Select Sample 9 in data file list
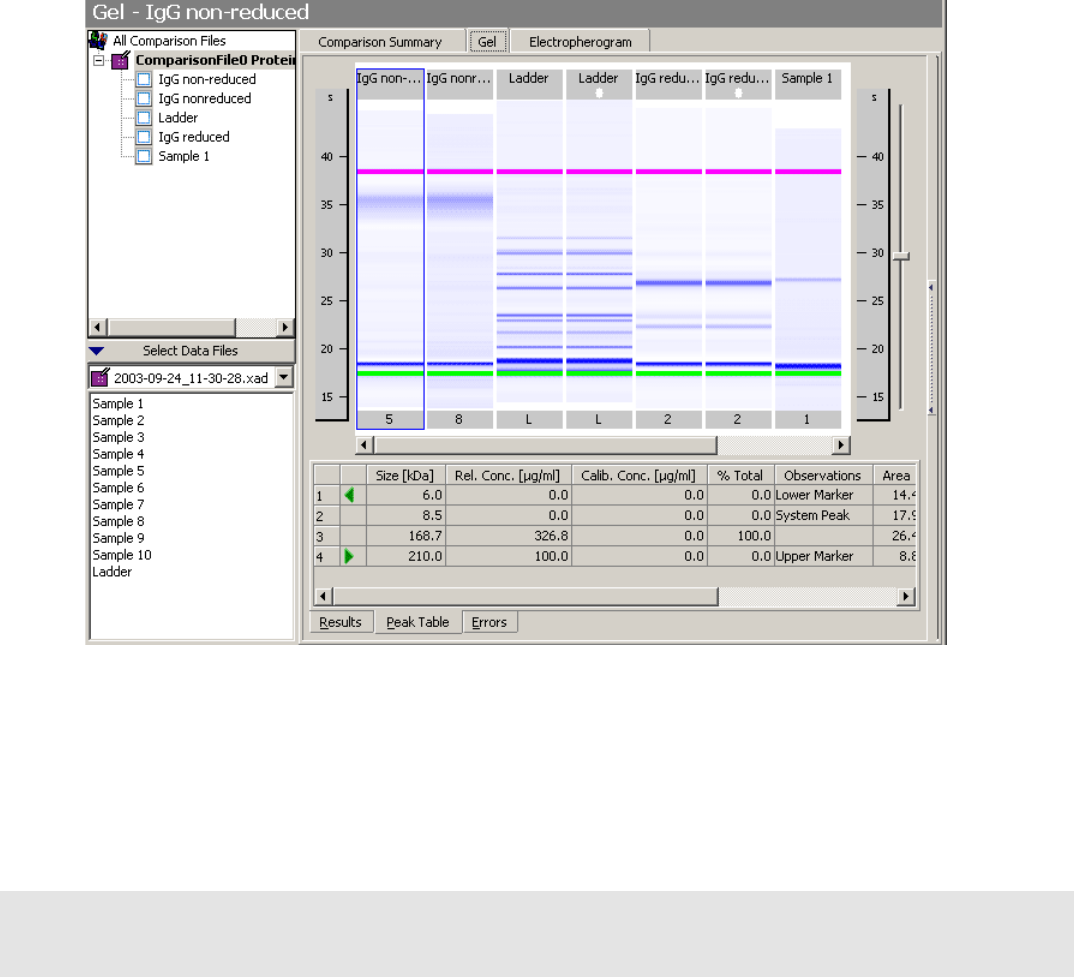Screen dimensions: 1074x977 pos(118,538)
